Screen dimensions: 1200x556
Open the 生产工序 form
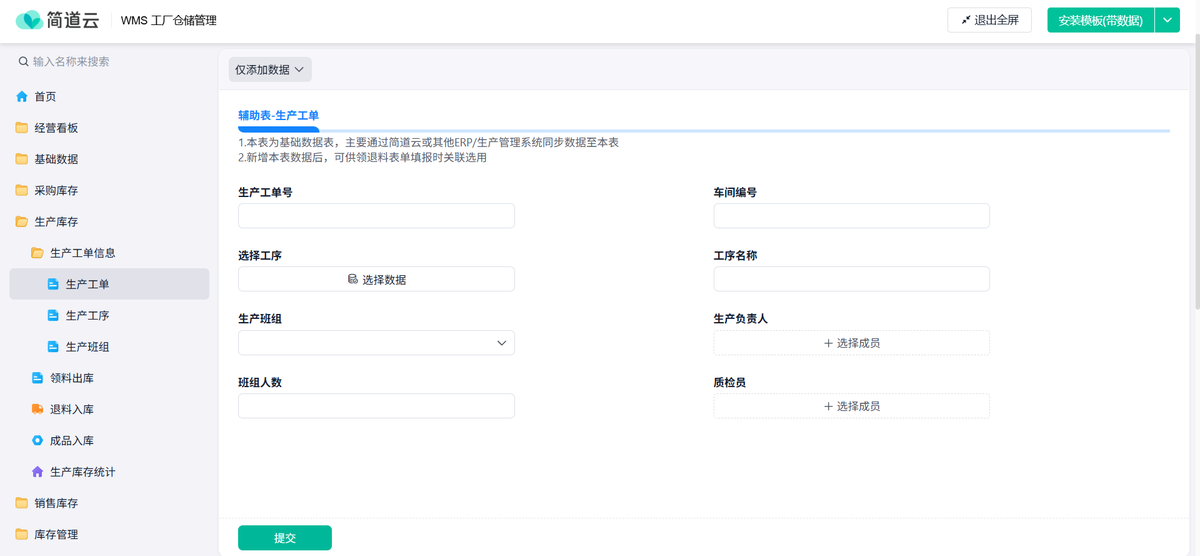109,316
